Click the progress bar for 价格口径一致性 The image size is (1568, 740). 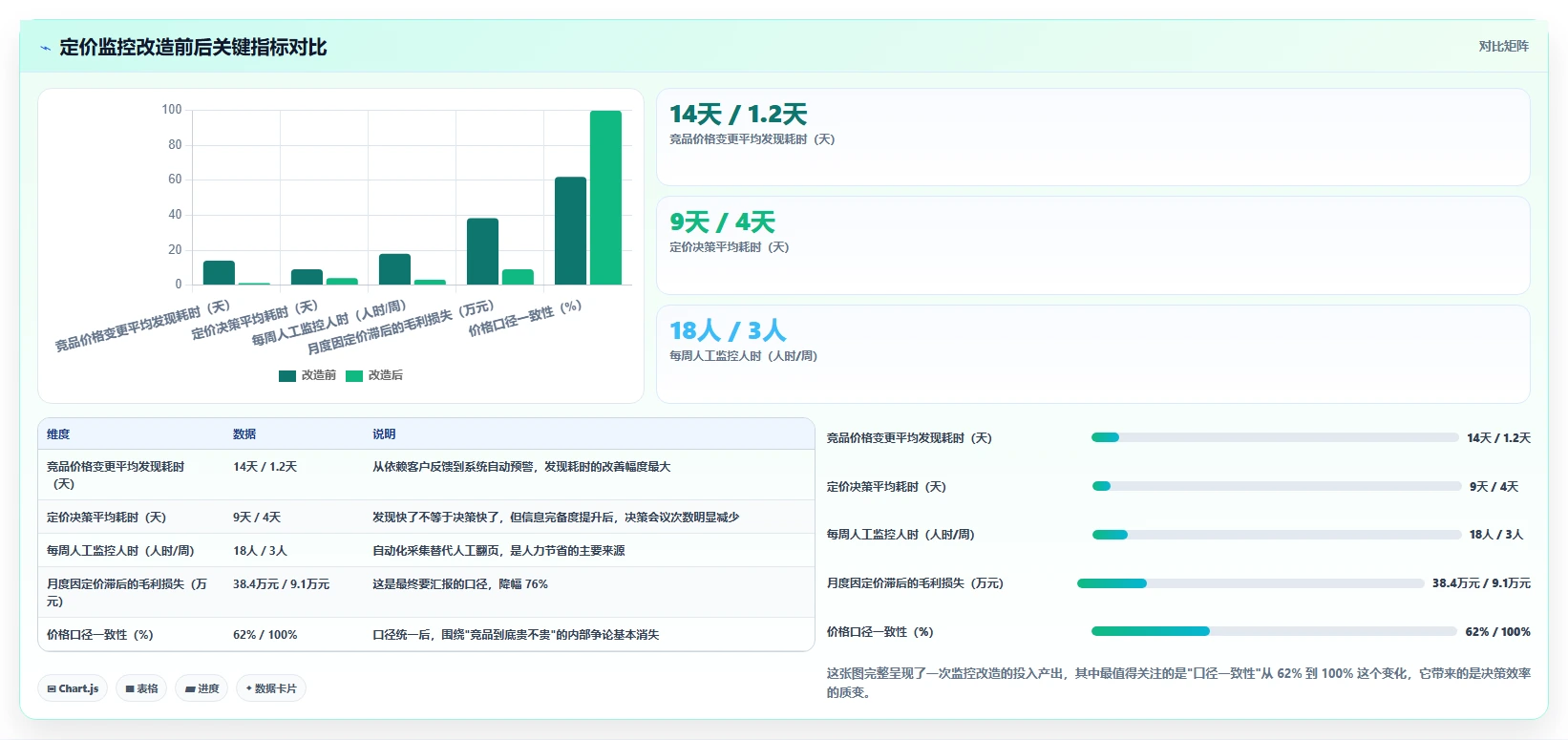tap(1275, 632)
